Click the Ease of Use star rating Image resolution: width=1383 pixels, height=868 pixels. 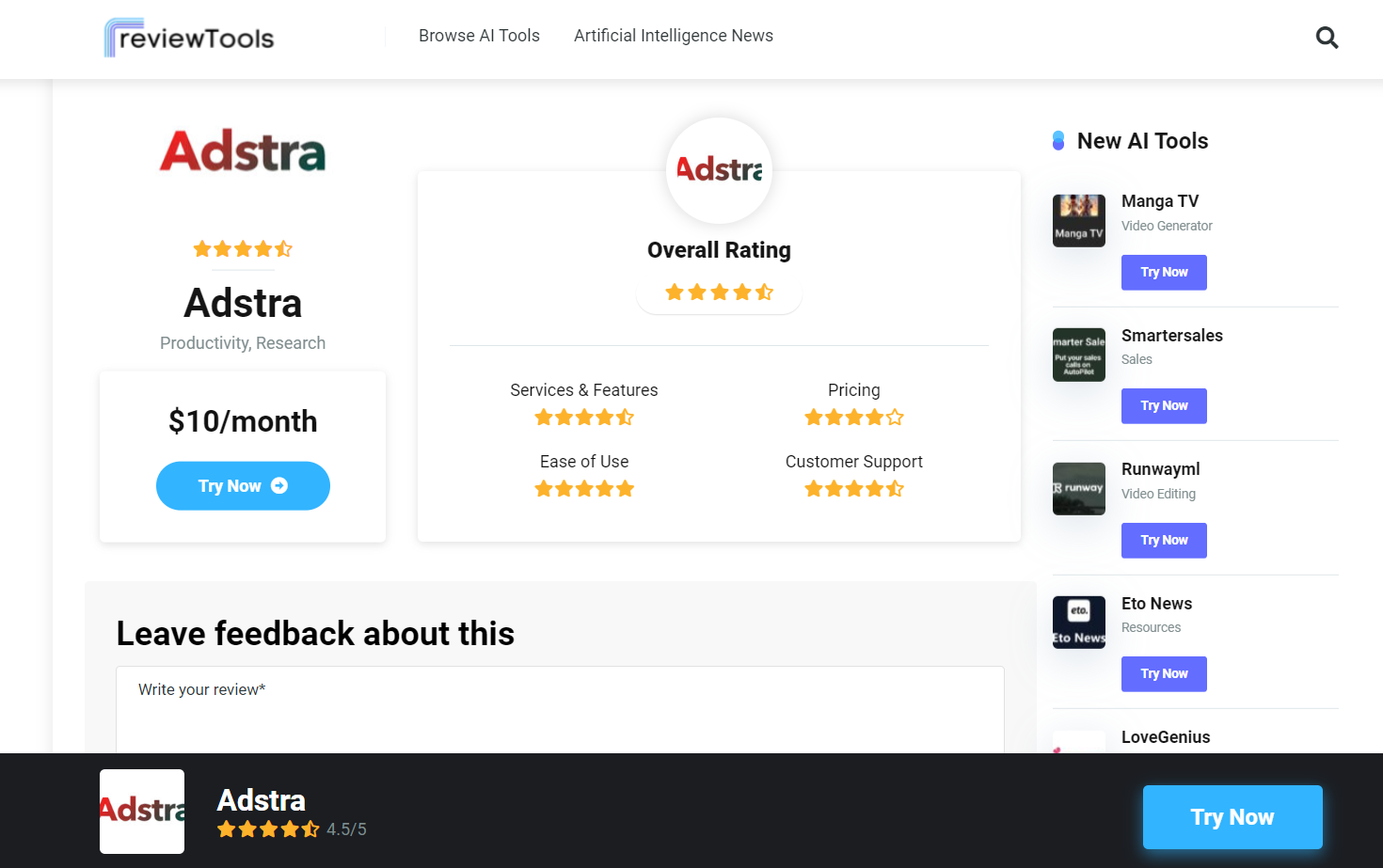pyautogui.click(x=584, y=489)
